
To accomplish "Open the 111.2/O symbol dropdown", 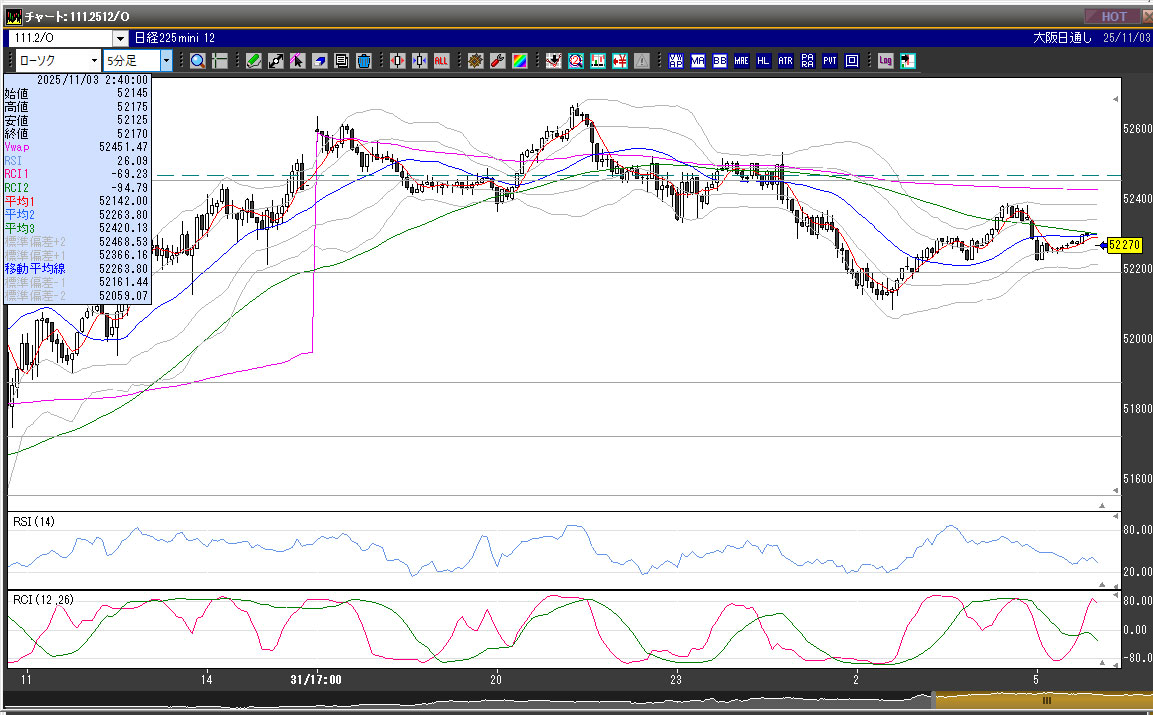I will click(121, 38).
